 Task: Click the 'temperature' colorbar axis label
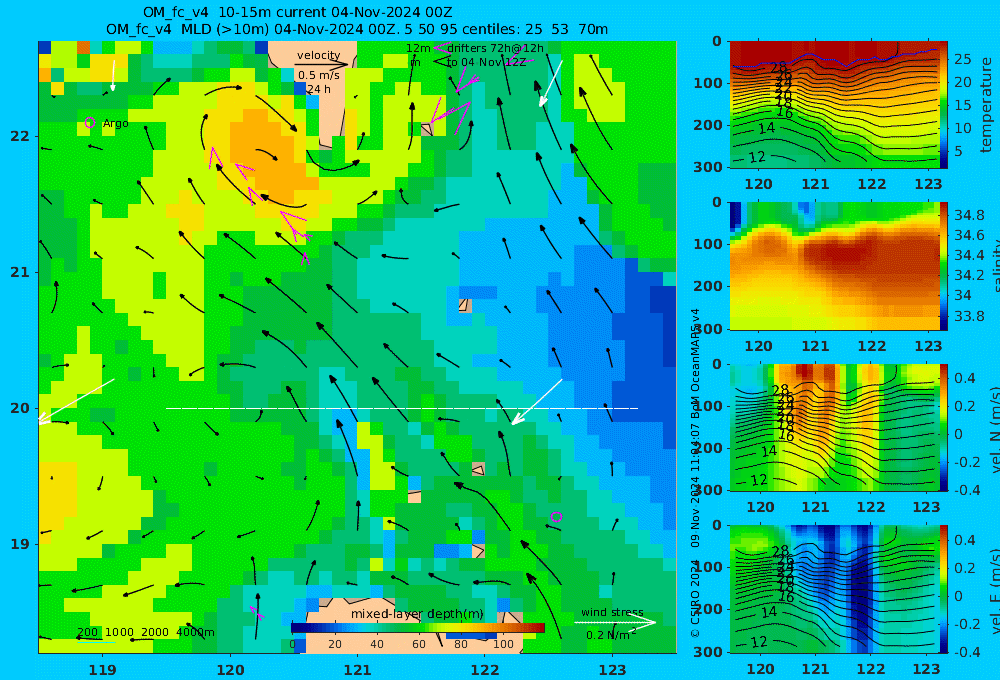[x=986, y=105]
